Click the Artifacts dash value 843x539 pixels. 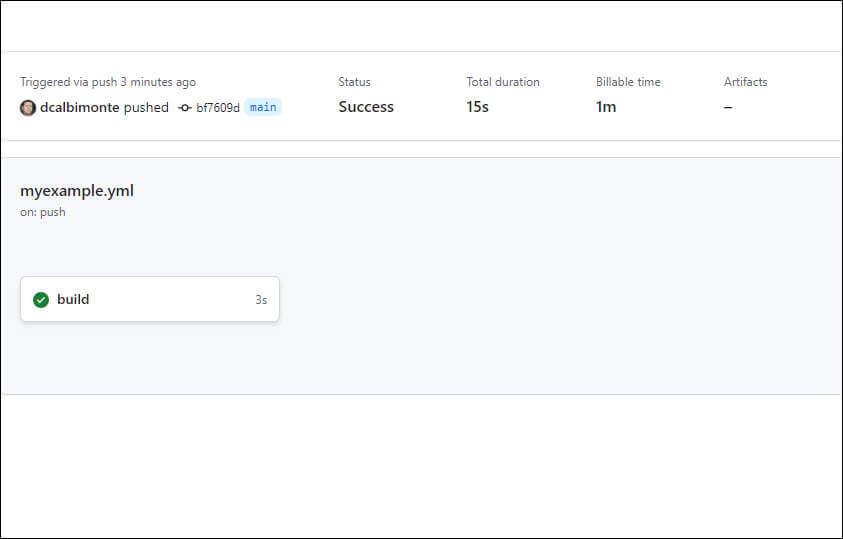pyautogui.click(x=728, y=107)
